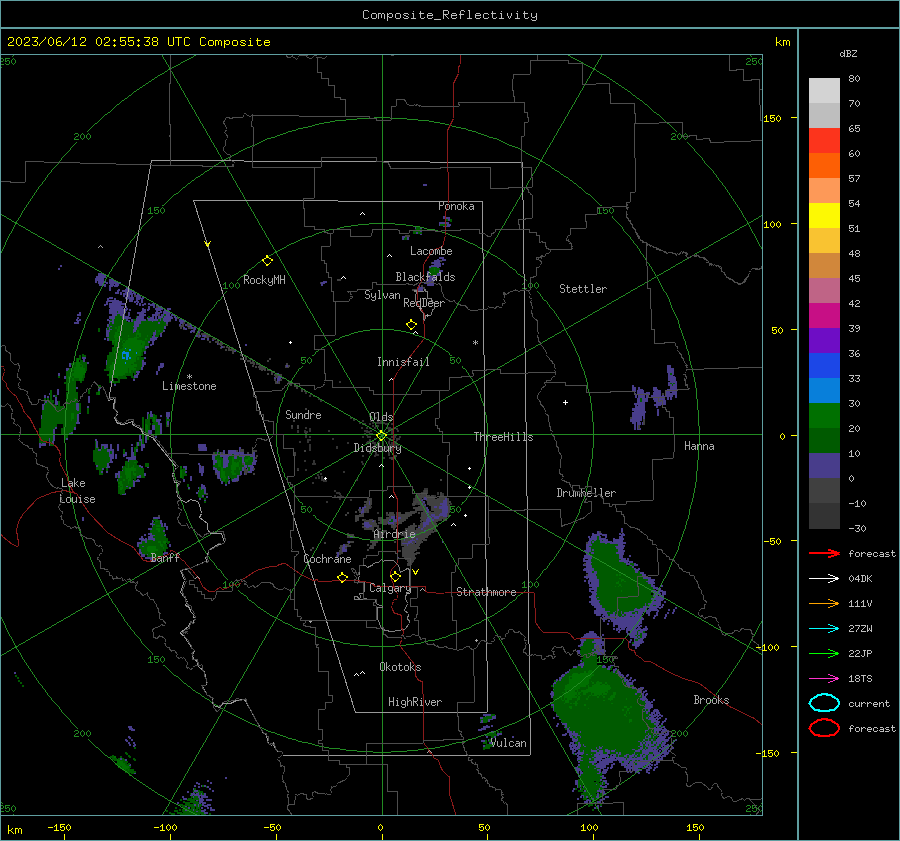Select the slate purple 10 dBZ swatch

point(824,466)
